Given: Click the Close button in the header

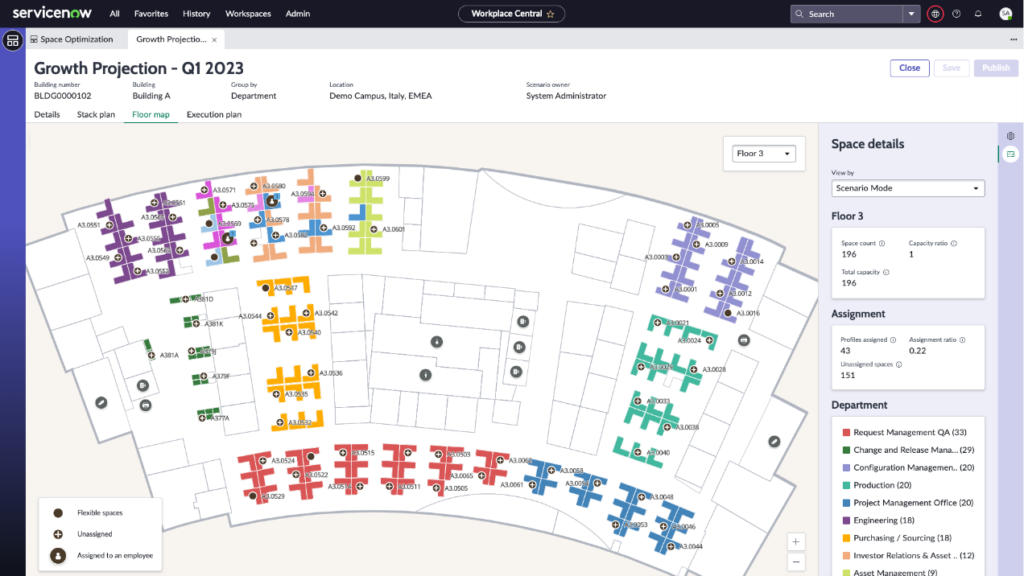Looking at the screenshot, I should [909, 67].
